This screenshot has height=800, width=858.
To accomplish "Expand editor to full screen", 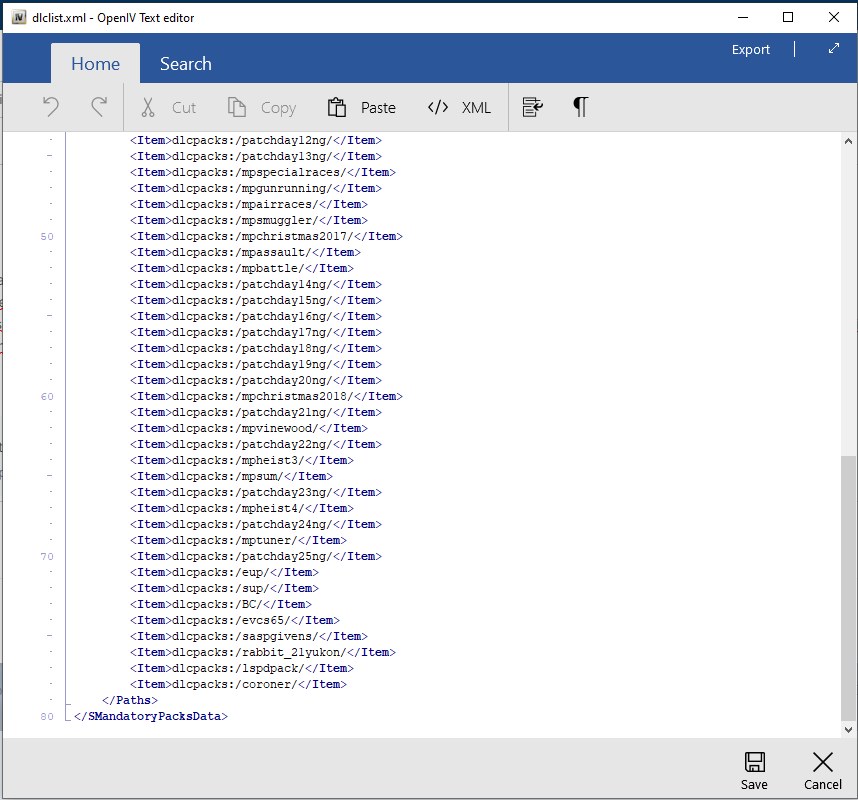I will [833, 49].
